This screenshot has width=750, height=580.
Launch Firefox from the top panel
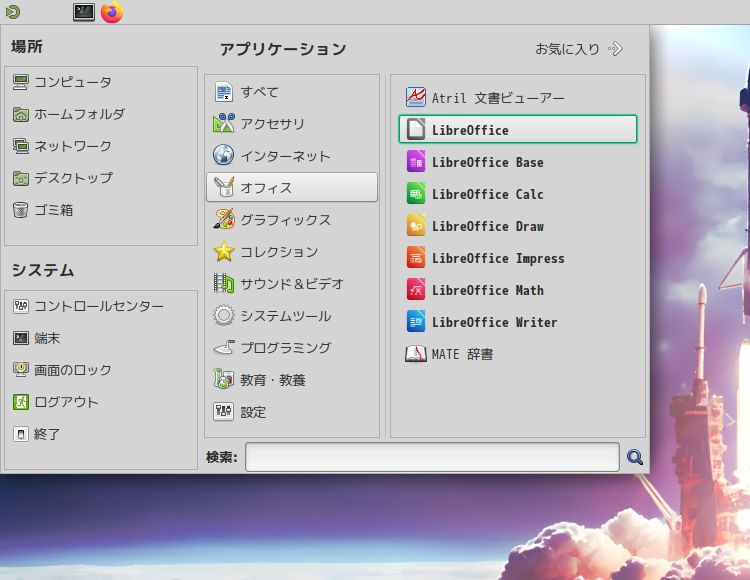point(112,11)
